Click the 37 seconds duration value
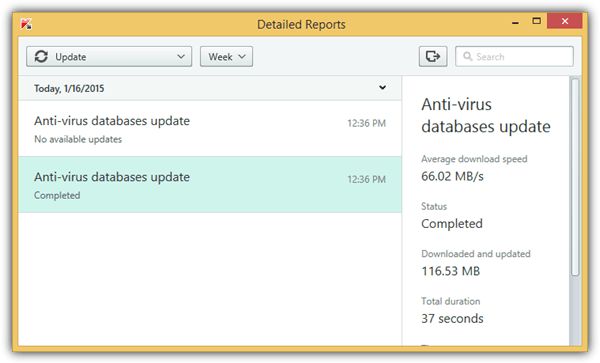The image size is (600, 363). pos(452,319)
